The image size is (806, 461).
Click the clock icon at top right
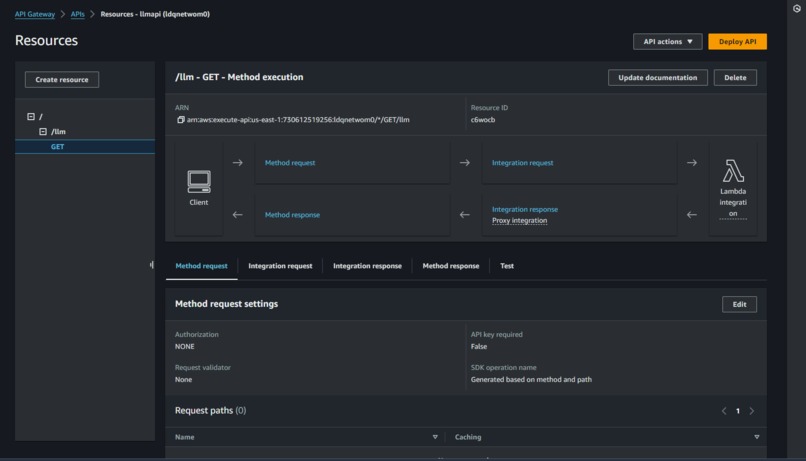point(797,9)
